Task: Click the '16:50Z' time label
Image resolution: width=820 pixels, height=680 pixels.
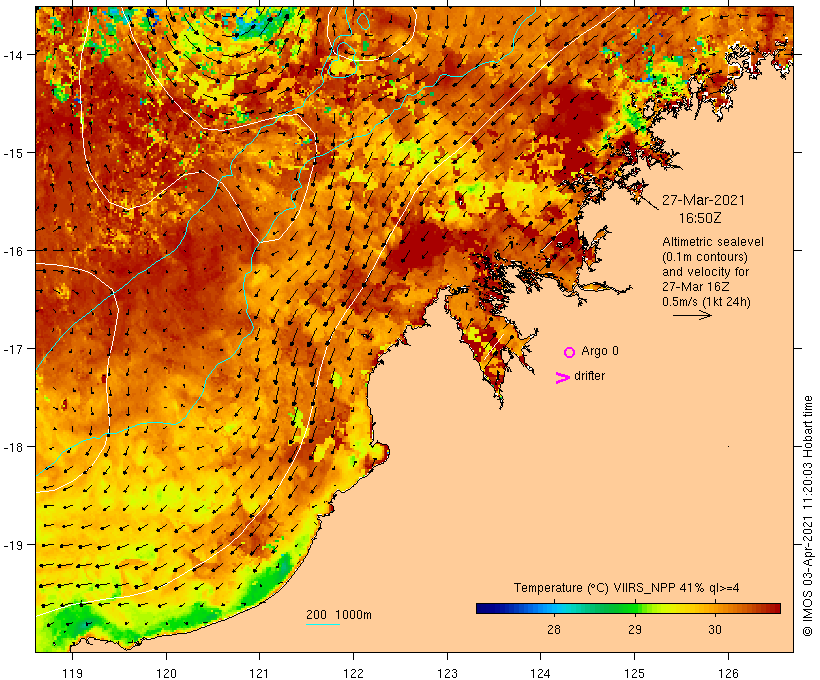Action: click(700, 218)
